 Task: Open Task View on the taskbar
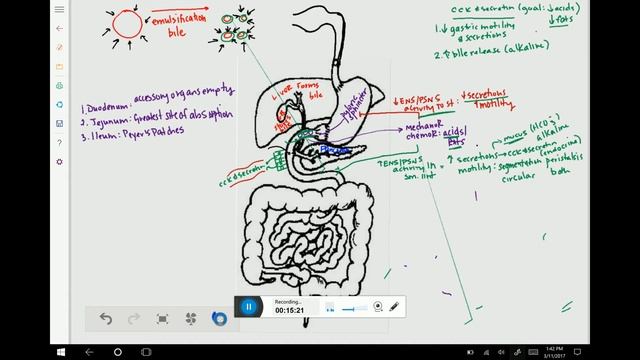pyautogui.click(x=146, y=352)
